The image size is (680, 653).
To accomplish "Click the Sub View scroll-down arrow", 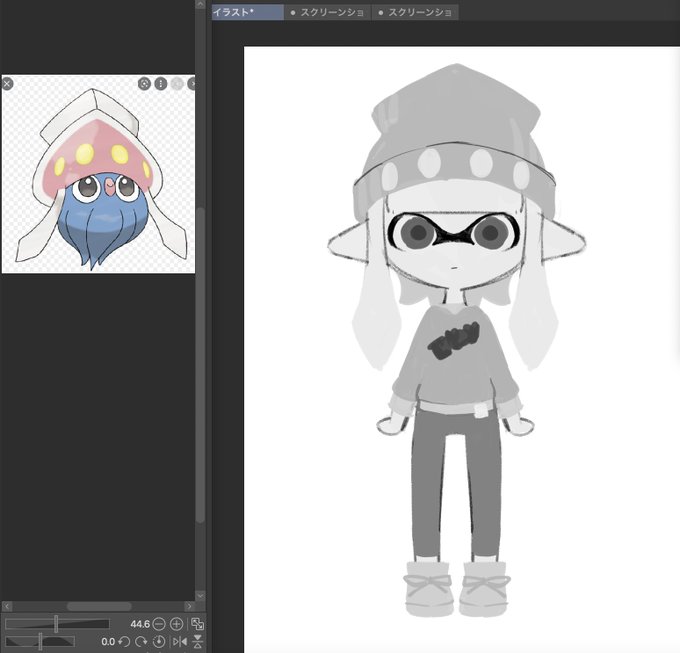I will (x=200, y=596).
